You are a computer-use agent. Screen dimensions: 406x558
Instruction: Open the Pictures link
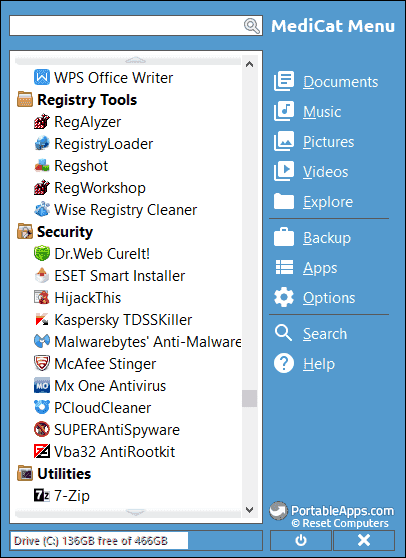[328, 142]
